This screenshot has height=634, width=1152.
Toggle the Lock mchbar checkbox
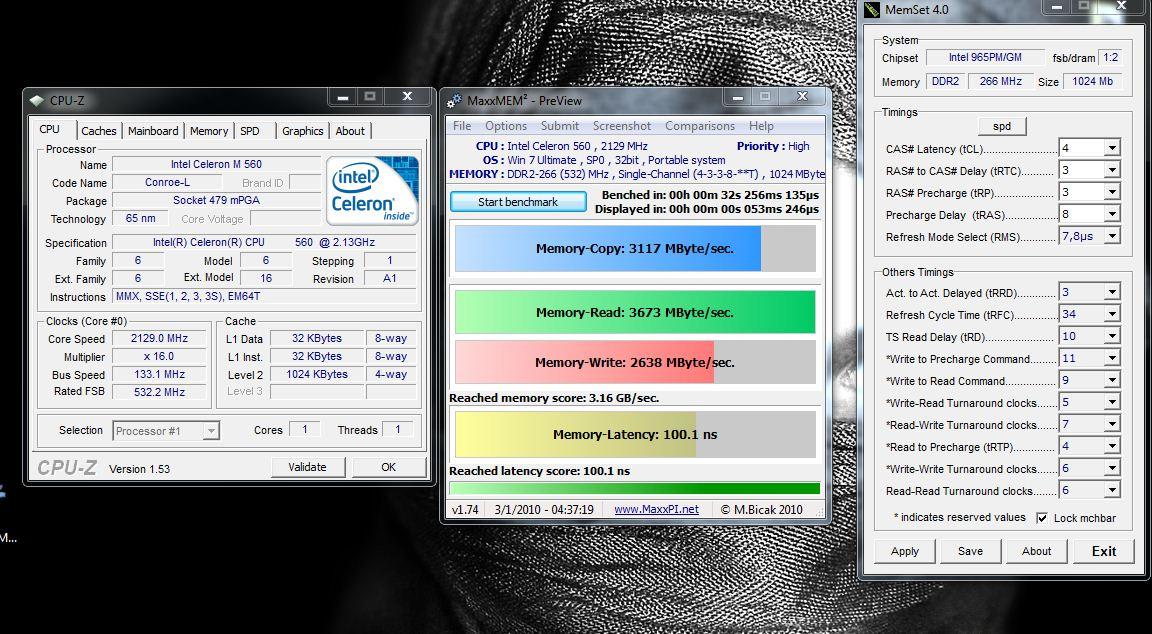click(x=1042, y=518)
